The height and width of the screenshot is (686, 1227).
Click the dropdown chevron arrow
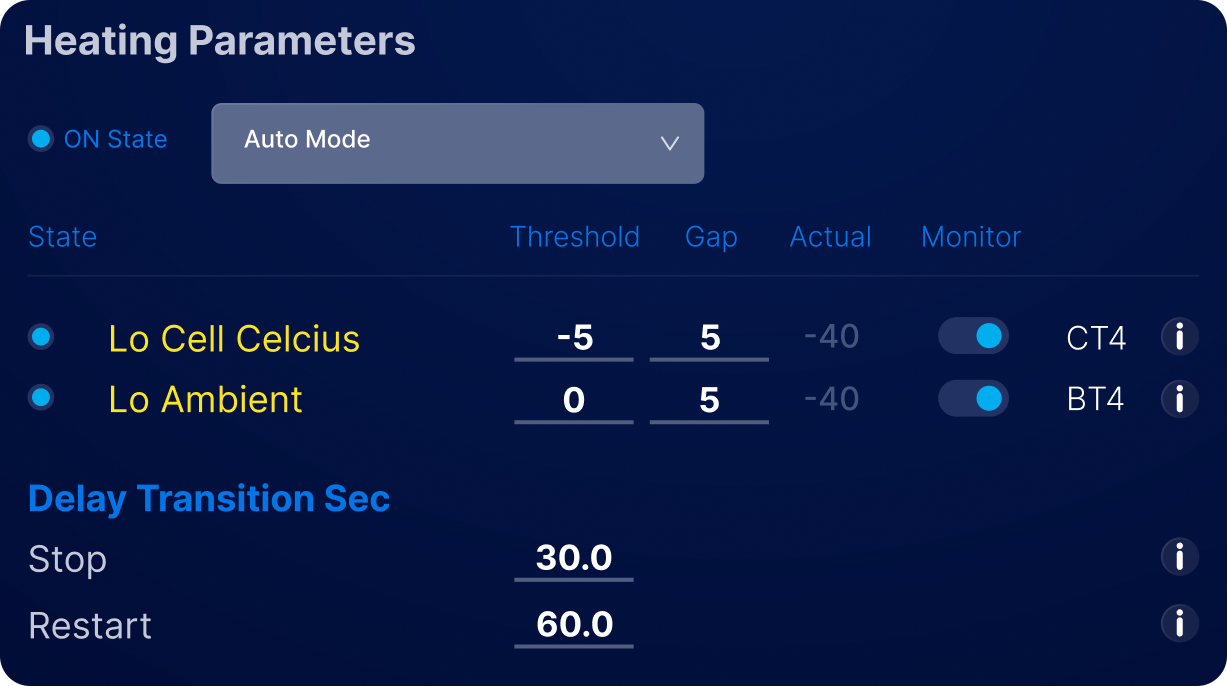[670, 143]
